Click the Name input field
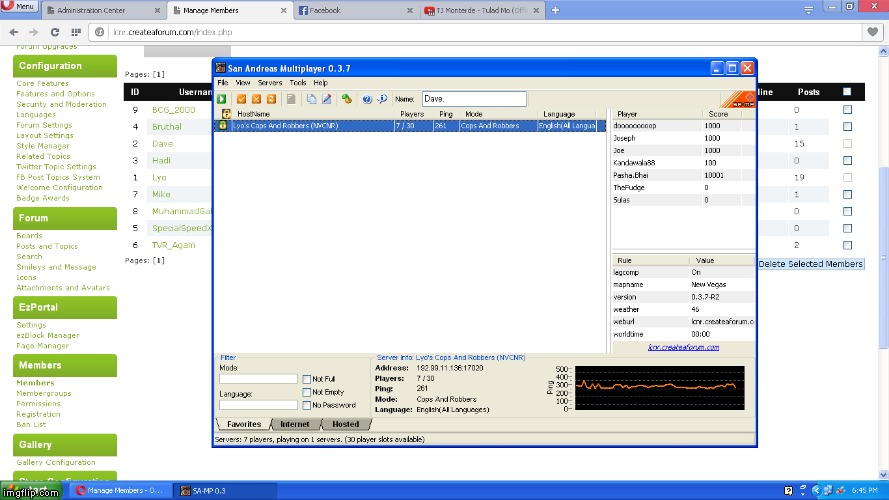The image size is (889, 500). click(473, 99)
